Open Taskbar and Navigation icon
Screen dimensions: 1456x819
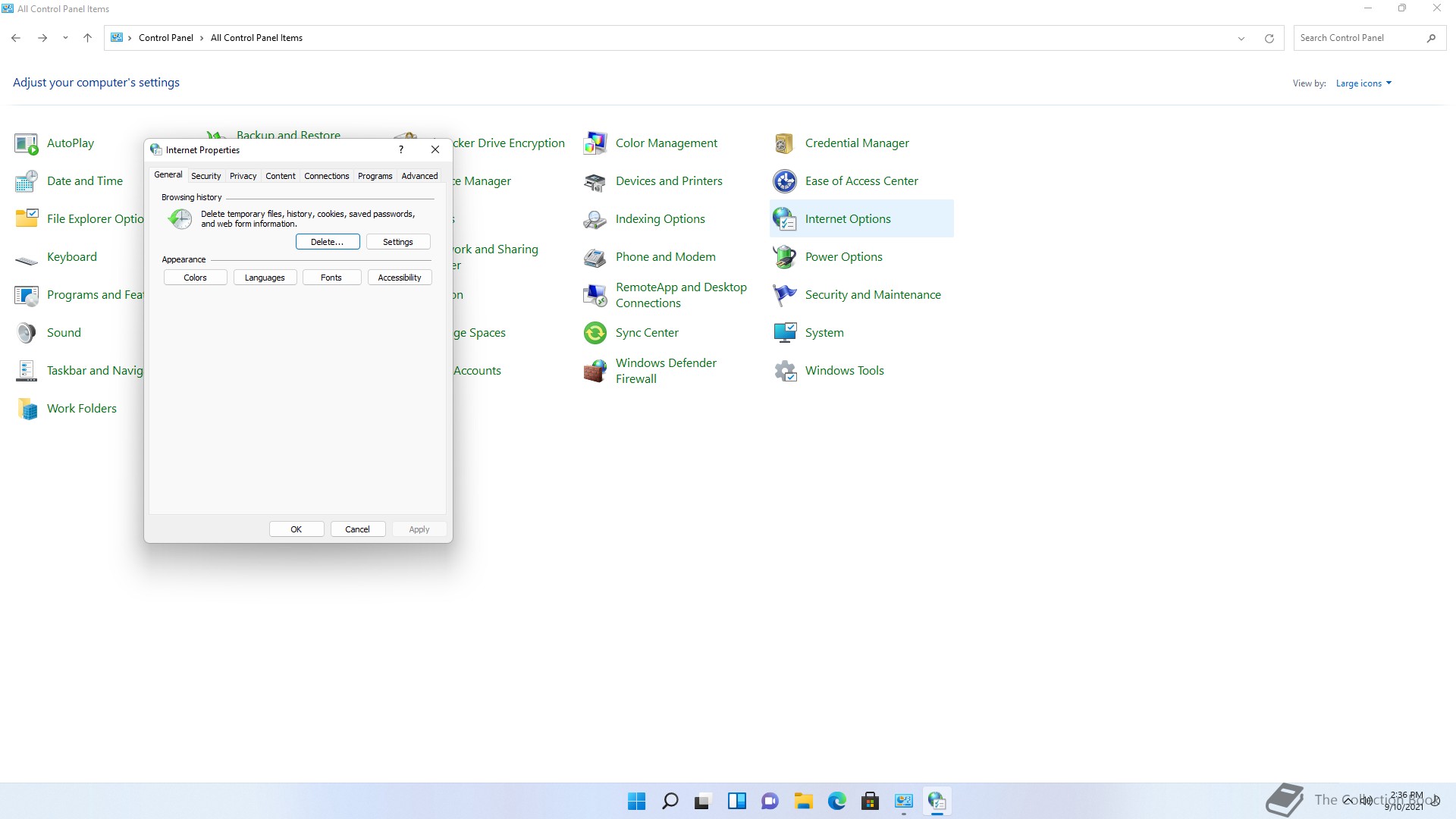pos(26,371)
